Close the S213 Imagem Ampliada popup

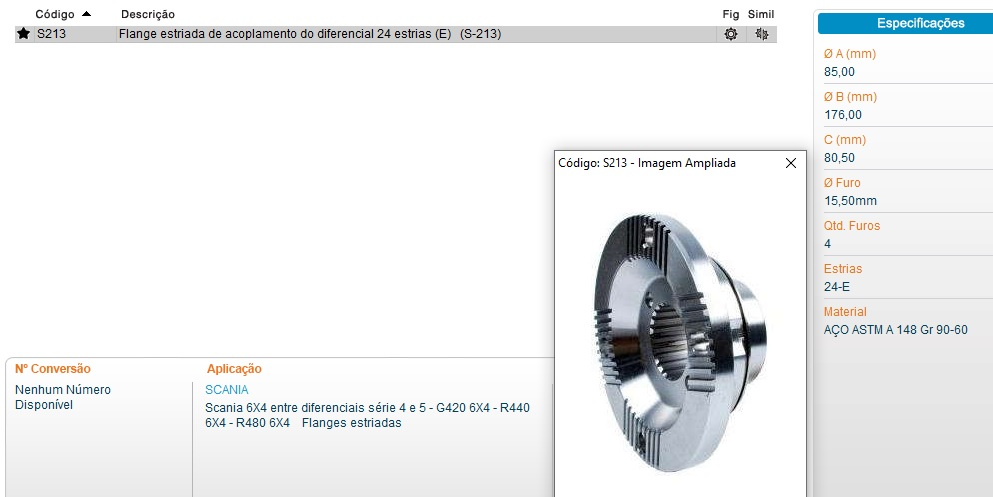coord(790,163)
